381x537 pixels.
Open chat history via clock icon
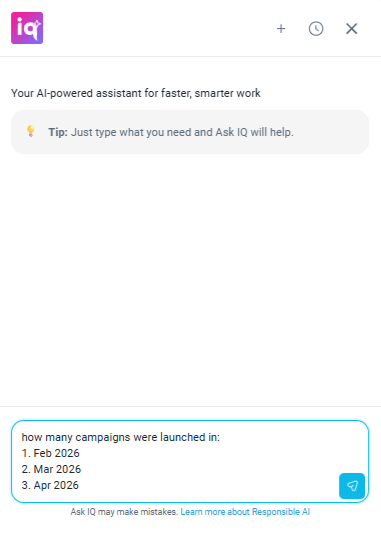pyautogui.click(x=316, y=28)
